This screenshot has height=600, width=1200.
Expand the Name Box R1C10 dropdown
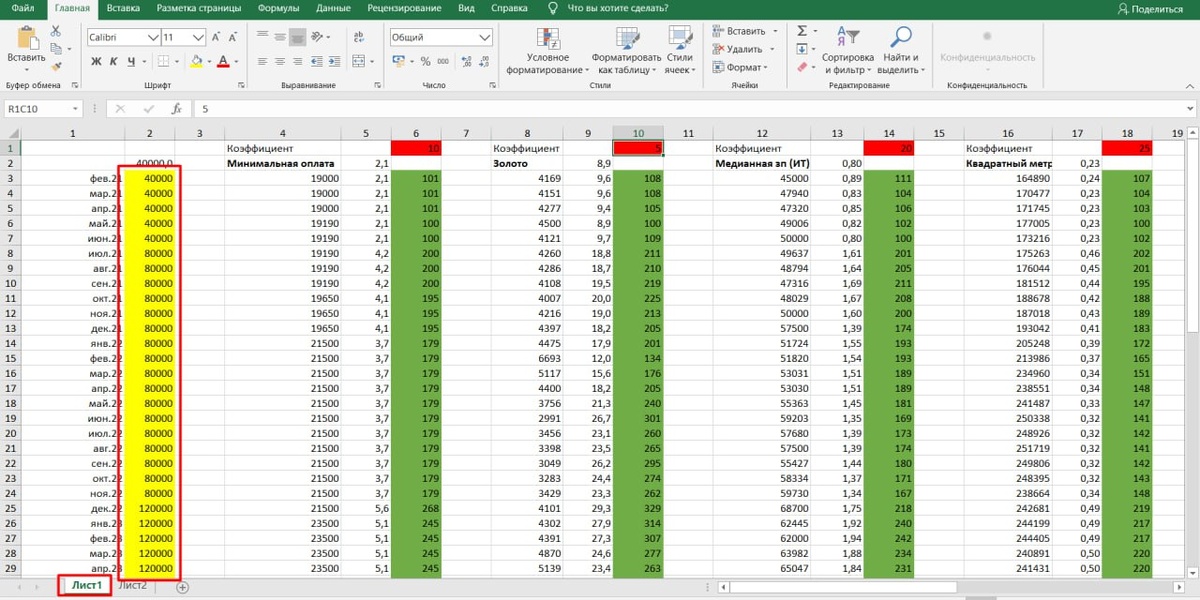pyautogui.click(x=75, y=108)
